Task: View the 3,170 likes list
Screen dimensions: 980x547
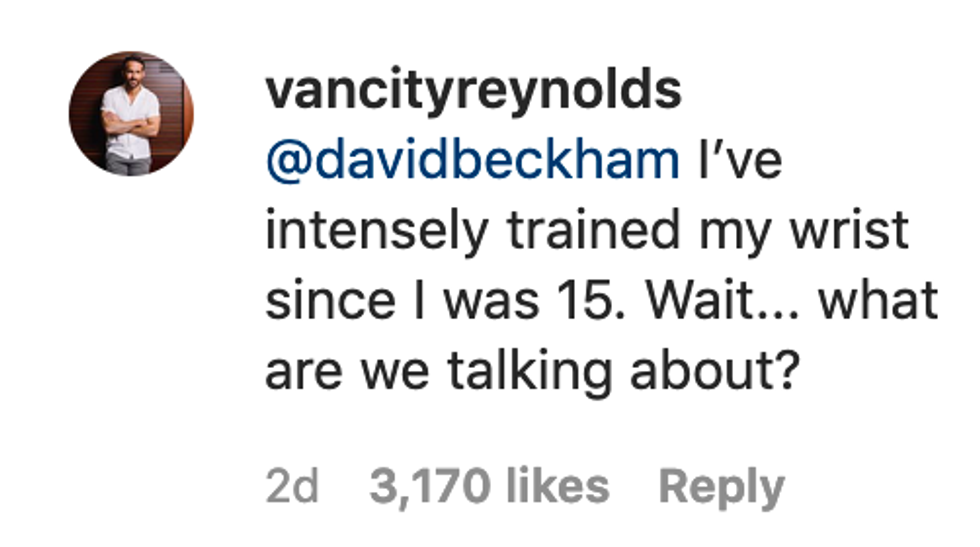Action: [489, 487]
